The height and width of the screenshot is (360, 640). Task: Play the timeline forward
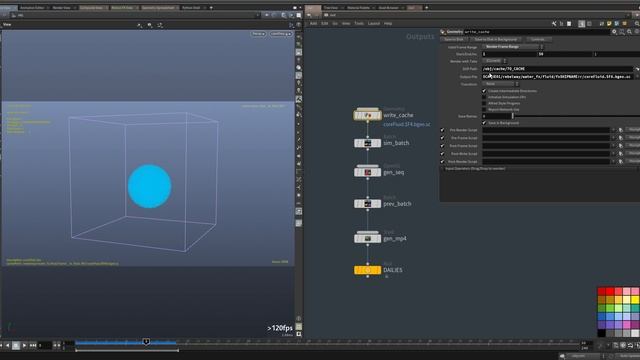click(x=24, y=345)
